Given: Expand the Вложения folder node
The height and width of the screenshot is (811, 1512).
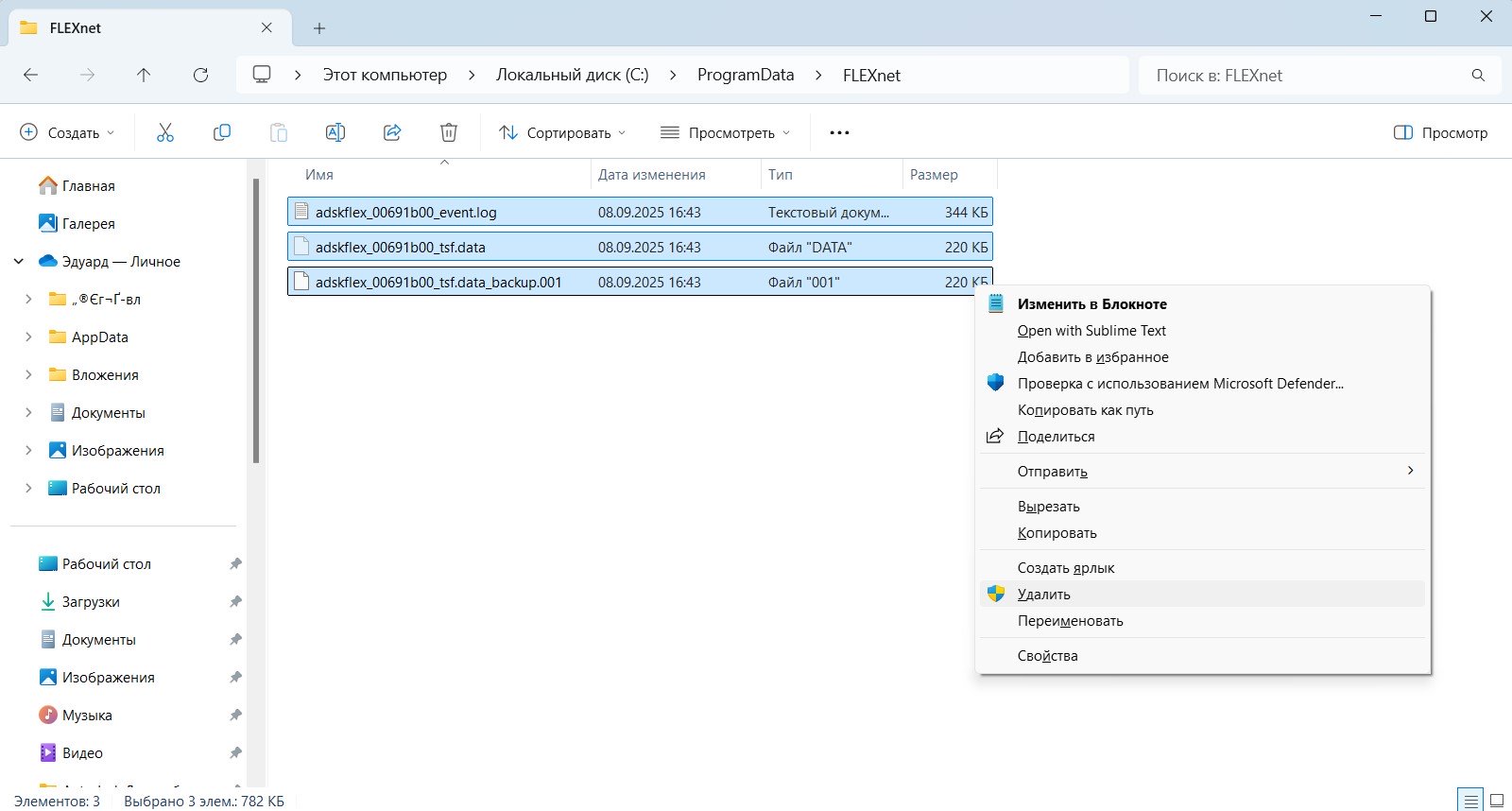Looking at the screenshot, I should click(x=28, y=375).
